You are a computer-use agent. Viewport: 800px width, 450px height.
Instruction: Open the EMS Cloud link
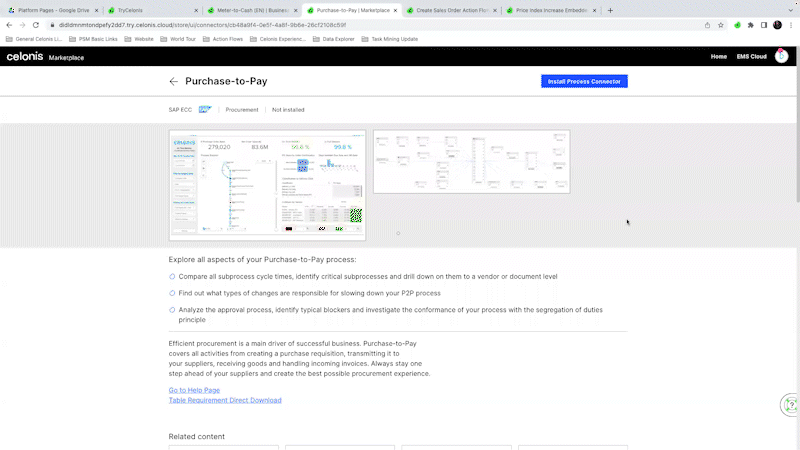751,57
